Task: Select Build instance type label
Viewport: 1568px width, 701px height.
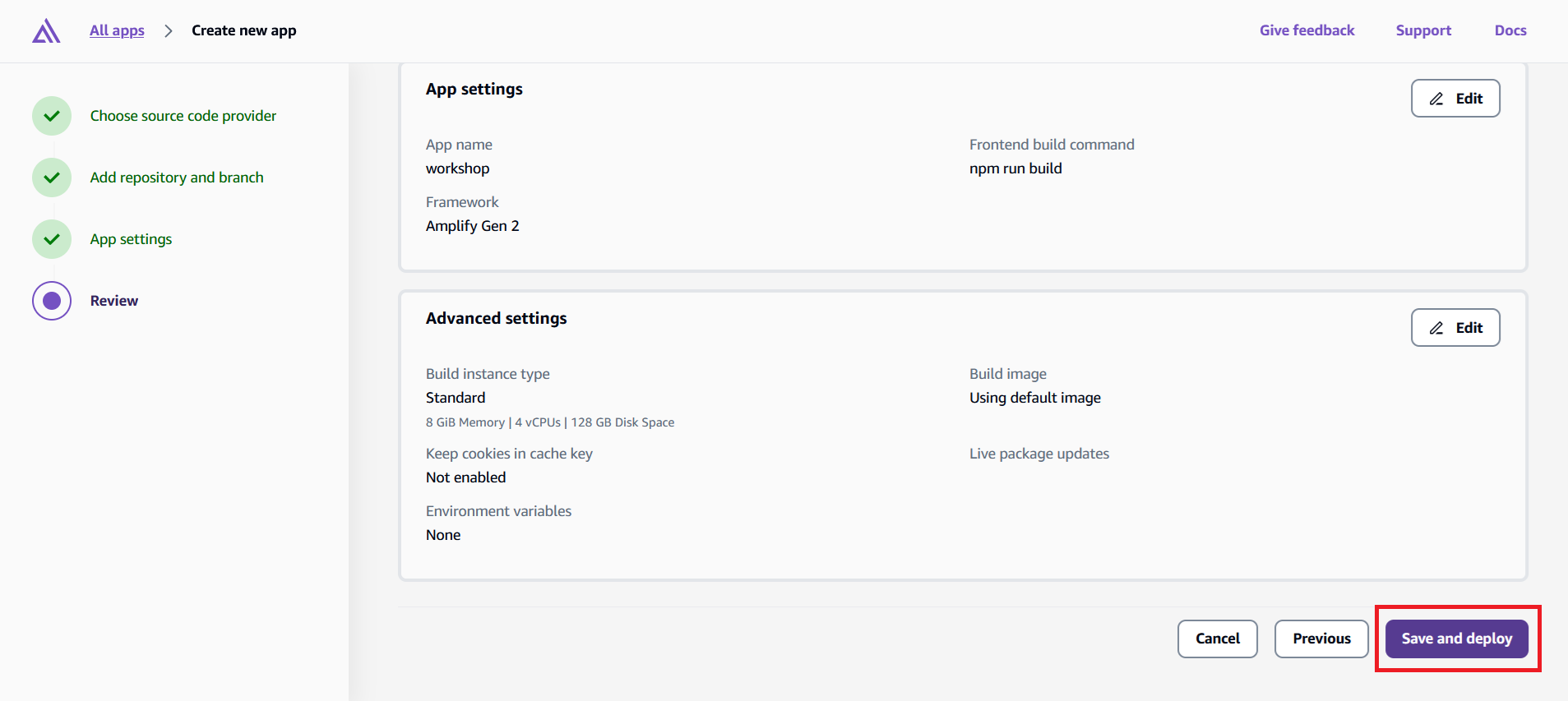Action: (488, 374)
